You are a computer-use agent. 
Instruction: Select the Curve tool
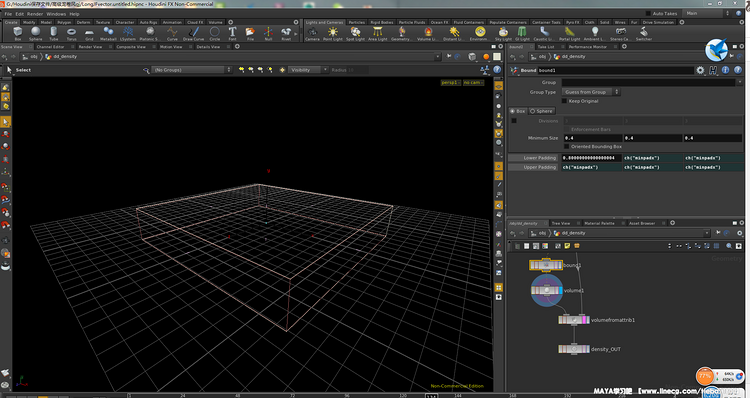point(172,33)
